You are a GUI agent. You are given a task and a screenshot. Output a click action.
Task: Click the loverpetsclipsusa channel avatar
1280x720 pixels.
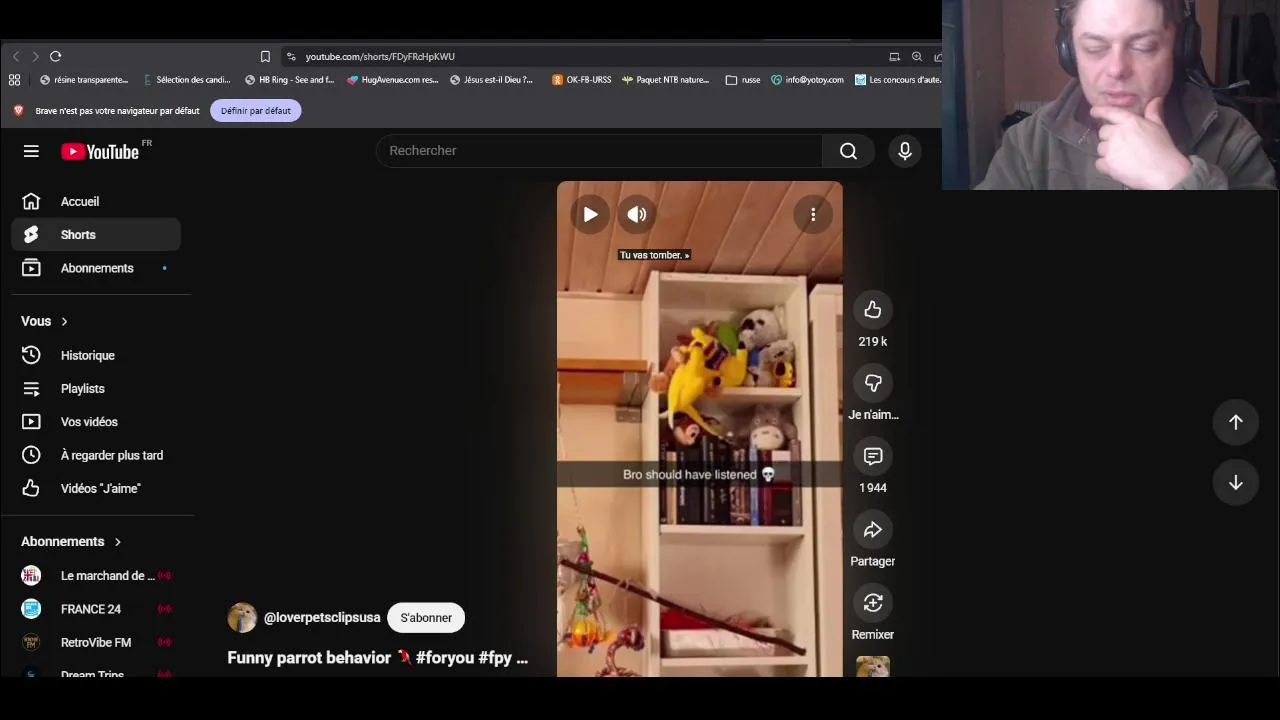242,618
